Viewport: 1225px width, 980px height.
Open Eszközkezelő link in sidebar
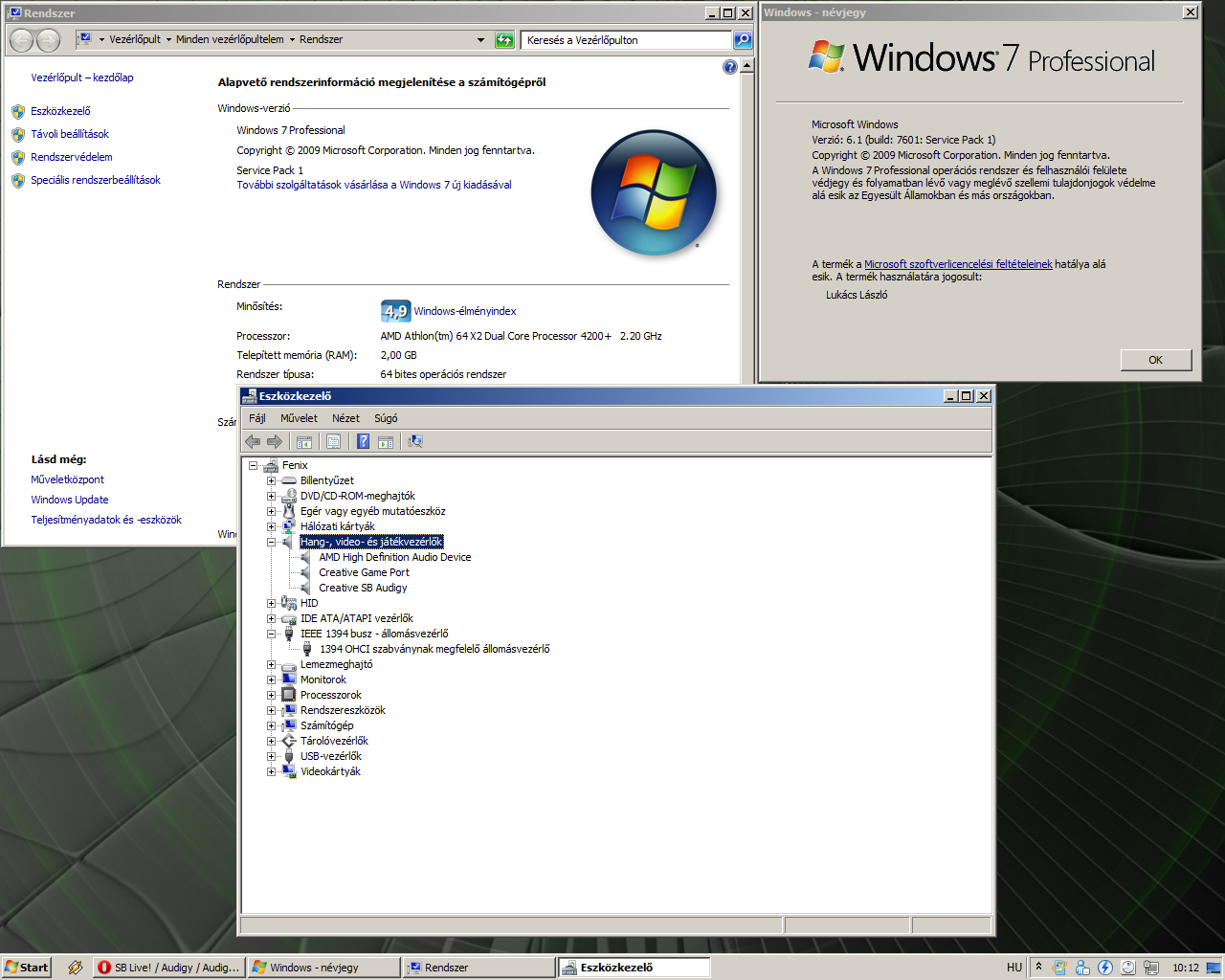60,111
